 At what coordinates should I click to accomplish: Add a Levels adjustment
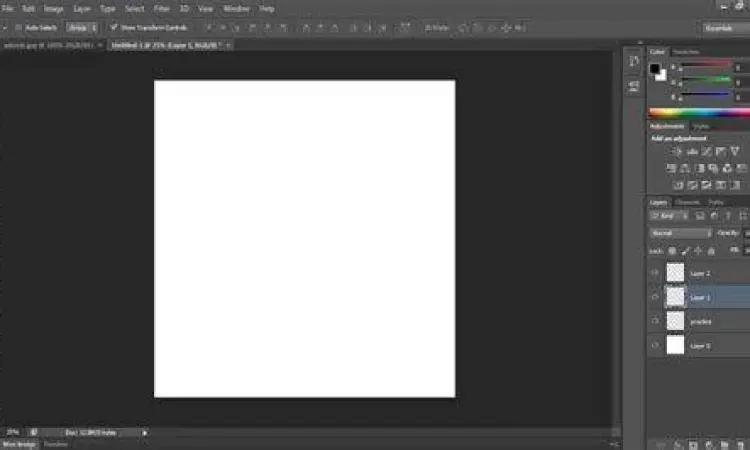[691, 151]
